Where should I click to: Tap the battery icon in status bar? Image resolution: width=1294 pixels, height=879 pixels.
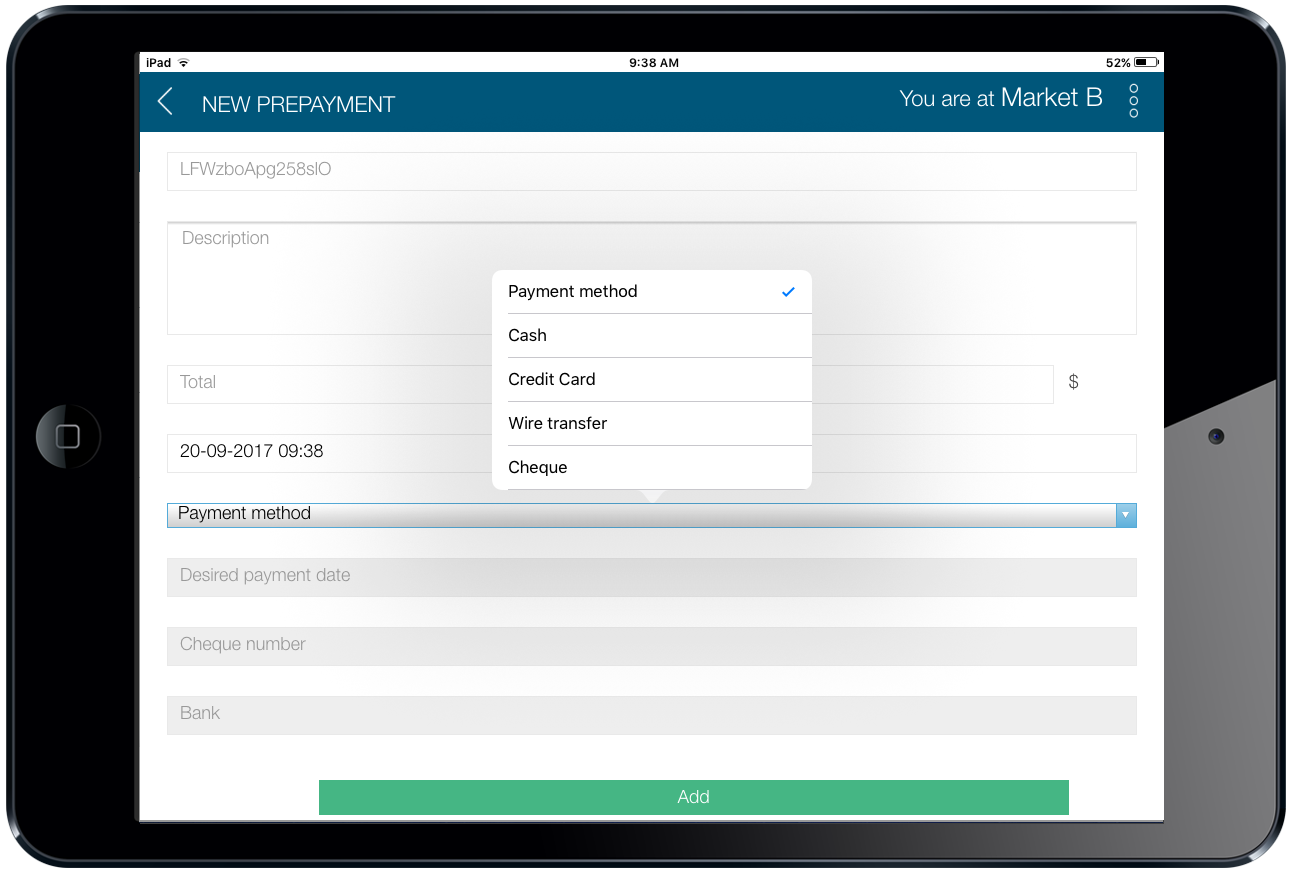point(1147,62)
